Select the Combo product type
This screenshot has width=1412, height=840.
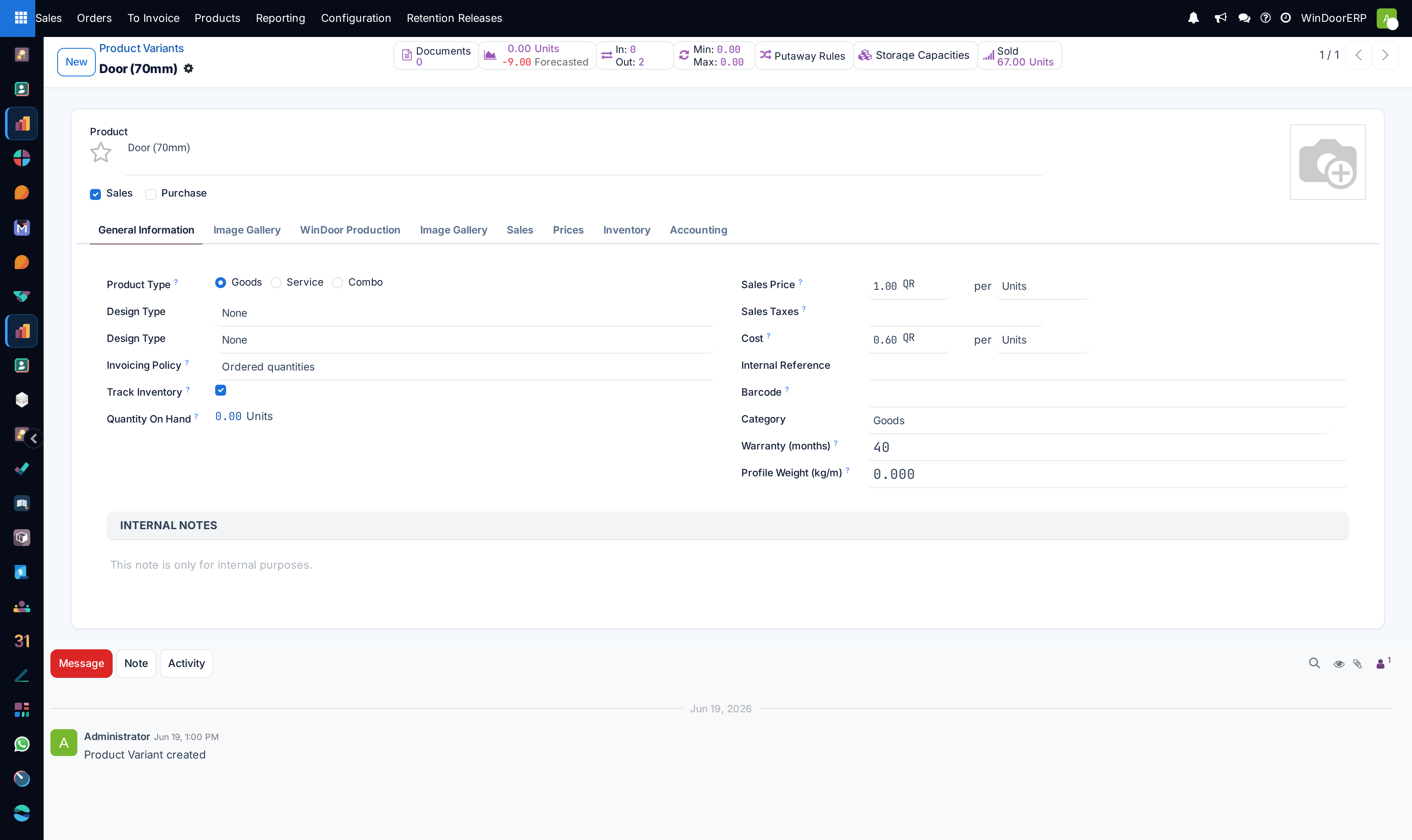[337, 283]
